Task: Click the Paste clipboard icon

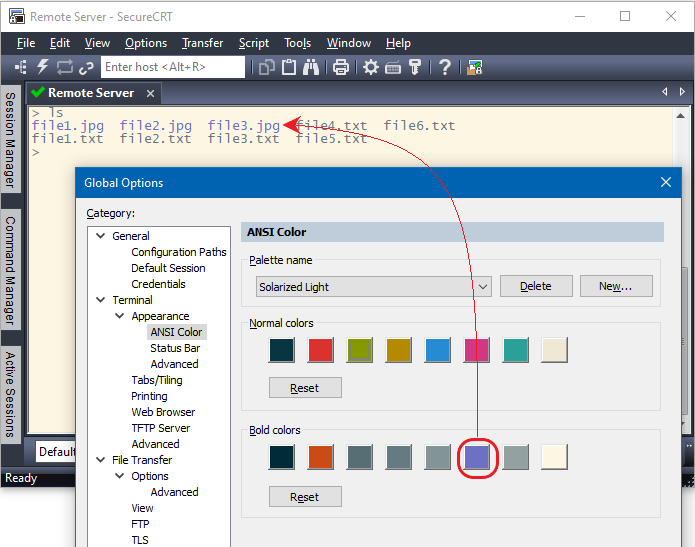Action: (x=289, y=67)
